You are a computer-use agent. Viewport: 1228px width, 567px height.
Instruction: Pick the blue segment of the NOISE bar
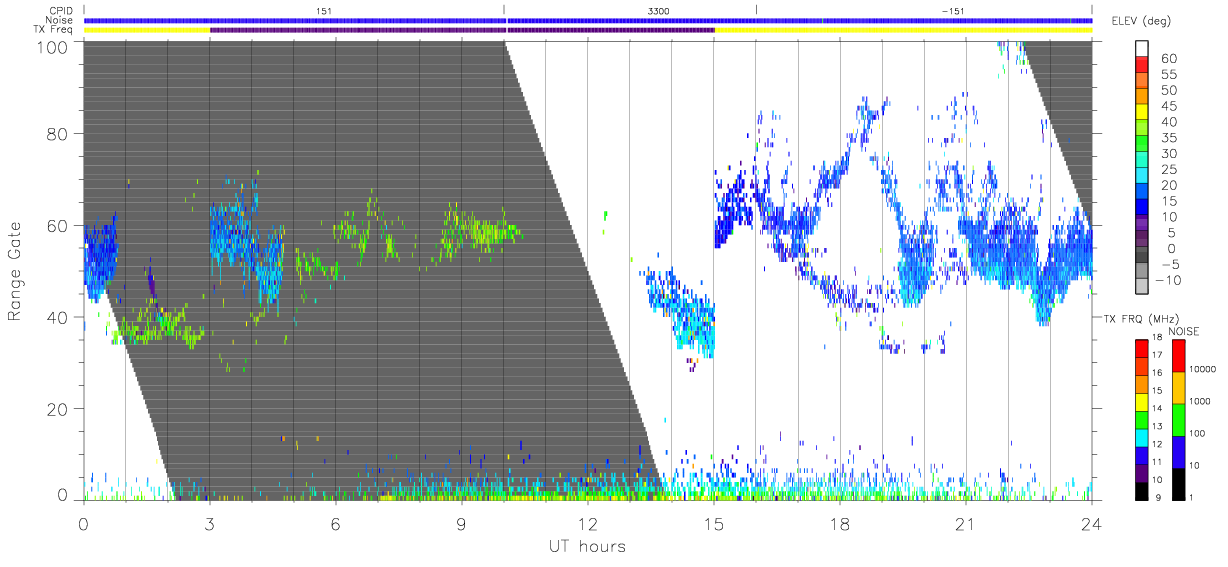[x=1177, y=452]
